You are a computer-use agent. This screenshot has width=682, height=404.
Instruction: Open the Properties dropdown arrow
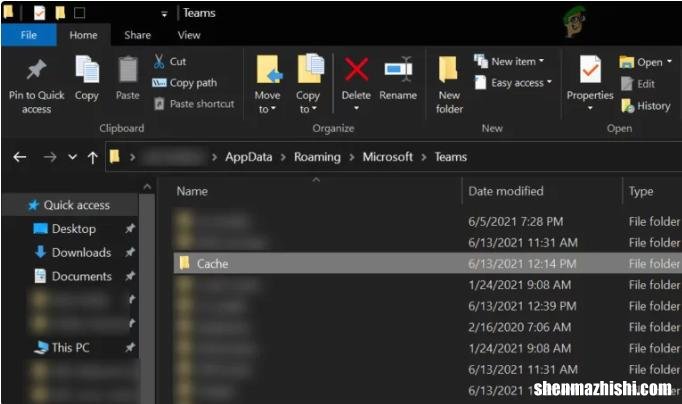(x=590, y=108)
